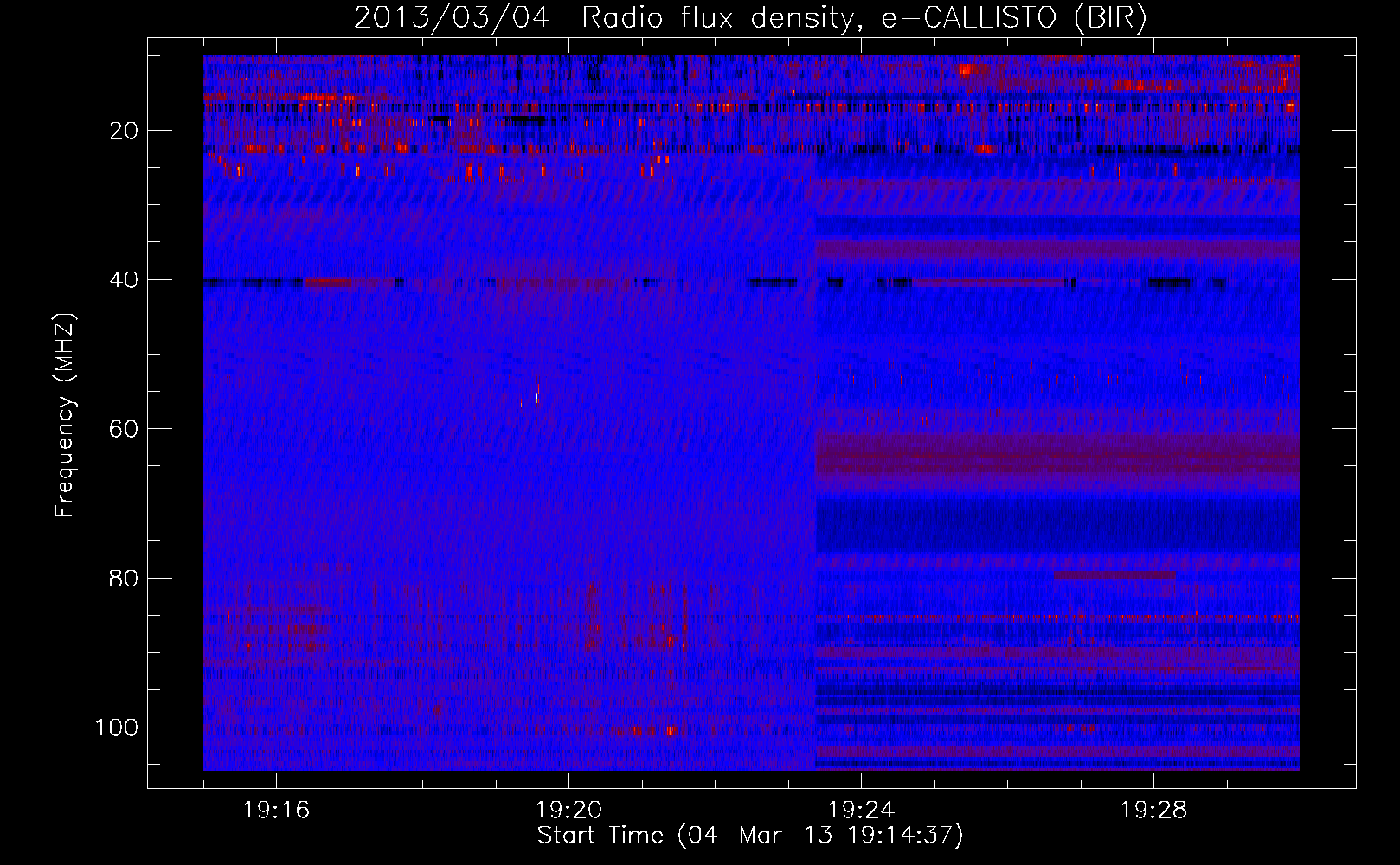
Task: Click the '100' frequency tick label
Action: pos(117,727)
